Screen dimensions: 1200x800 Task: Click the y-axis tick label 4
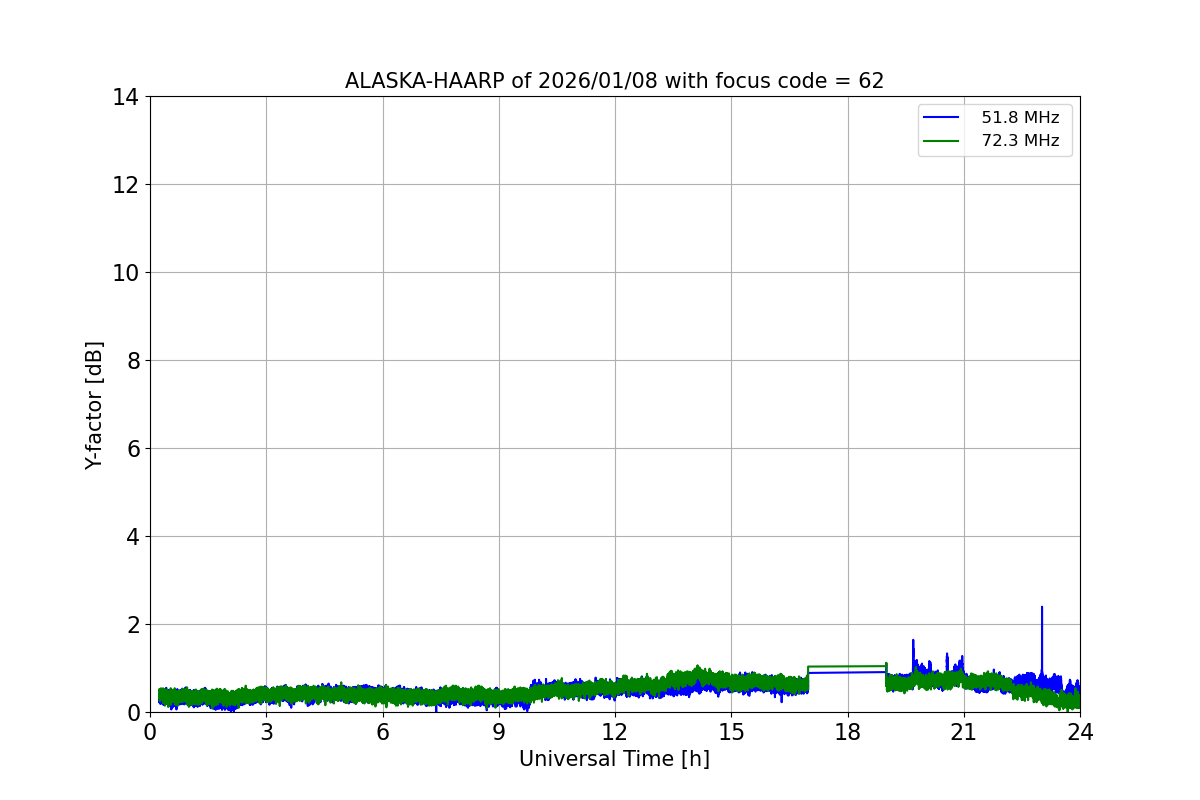coord(132,537)
